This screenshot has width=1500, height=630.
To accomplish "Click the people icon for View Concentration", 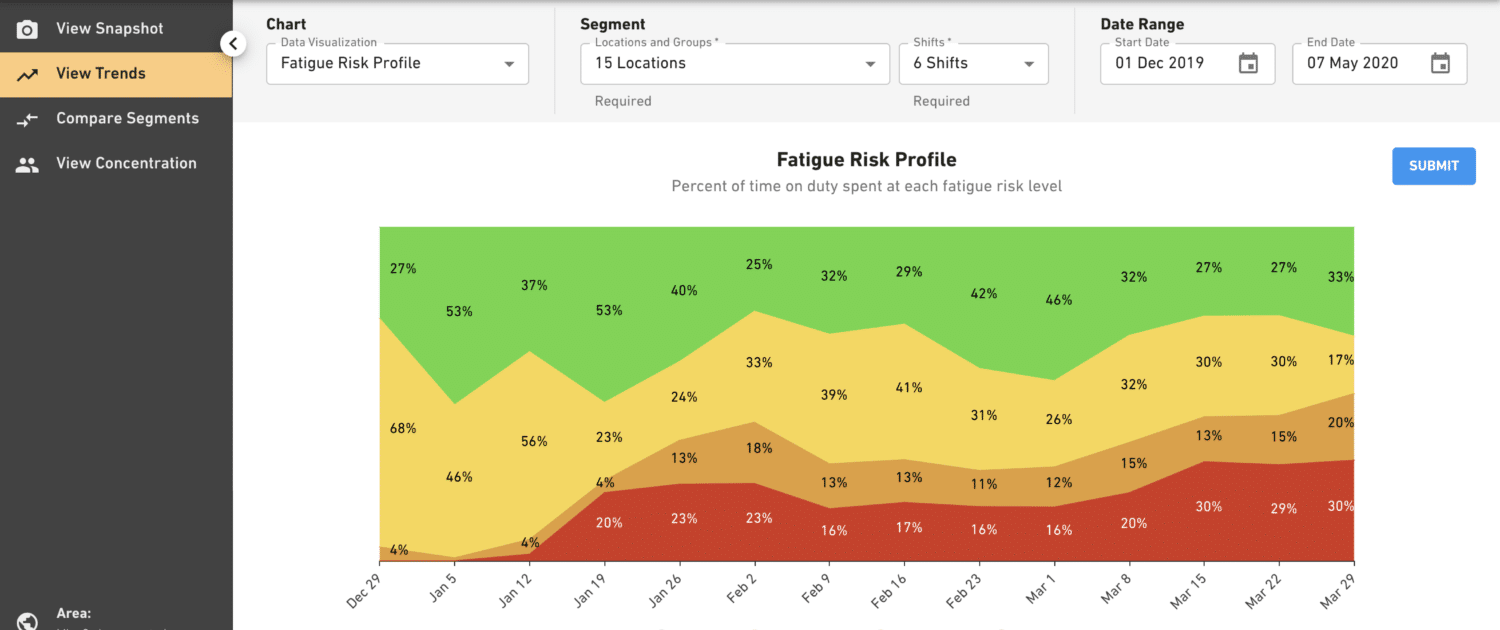I will (26, 163).
